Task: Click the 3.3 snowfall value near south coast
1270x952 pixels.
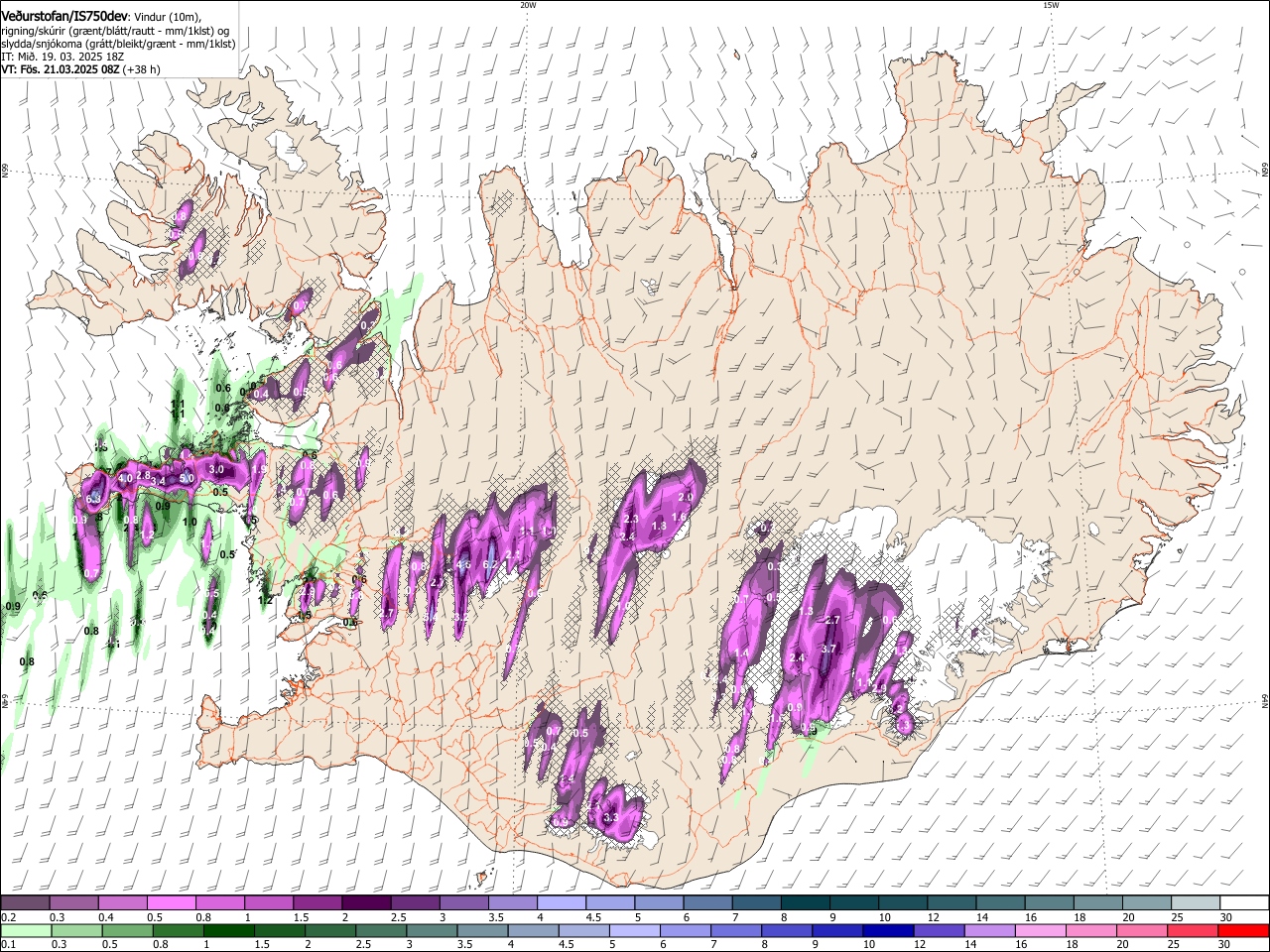Action: point(610,818)
